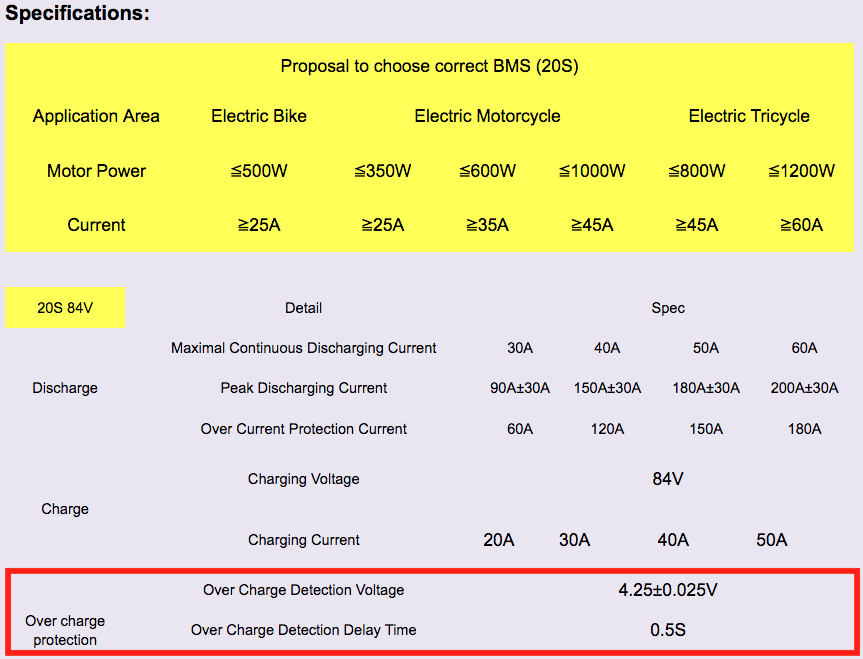Click the Peak Discharging Current label
The height and width of the screenshot is (659, 863).
[303, 388]
